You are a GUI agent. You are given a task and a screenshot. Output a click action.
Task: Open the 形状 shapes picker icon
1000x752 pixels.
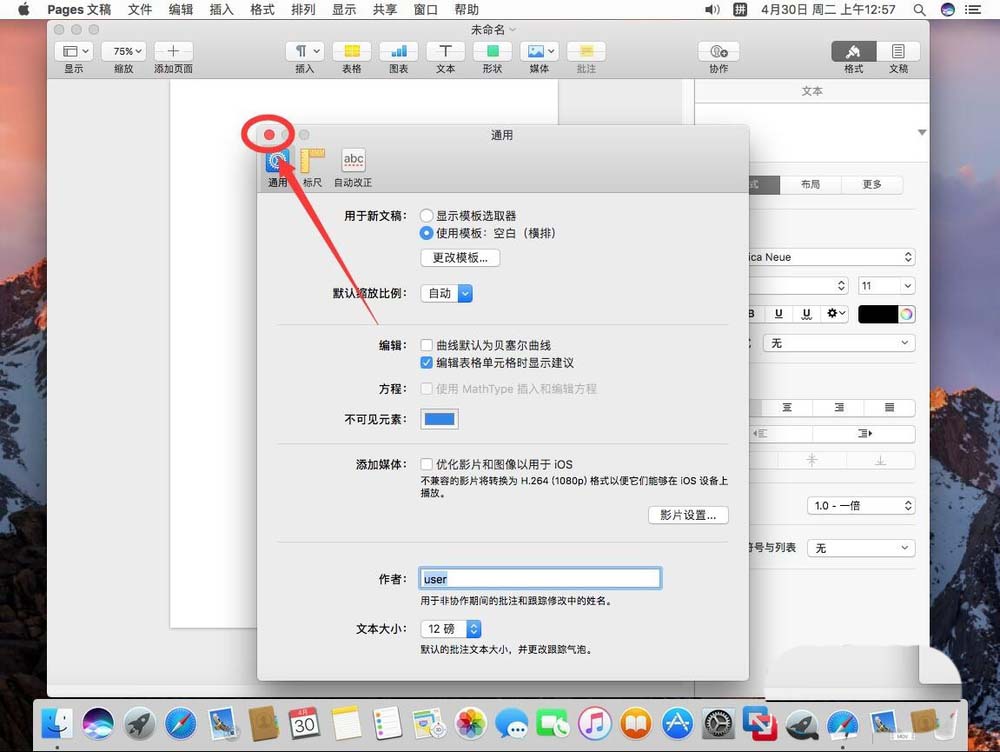(491, 51)
